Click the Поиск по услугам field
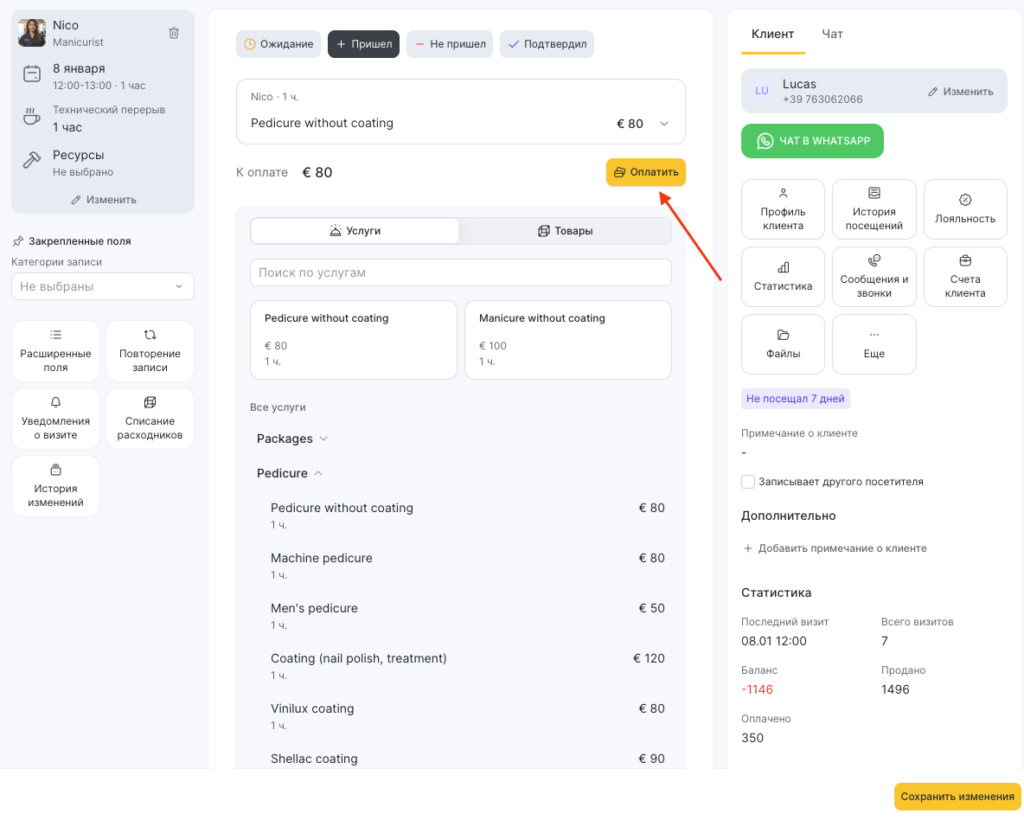1024x820 pixels. (460, 272)
